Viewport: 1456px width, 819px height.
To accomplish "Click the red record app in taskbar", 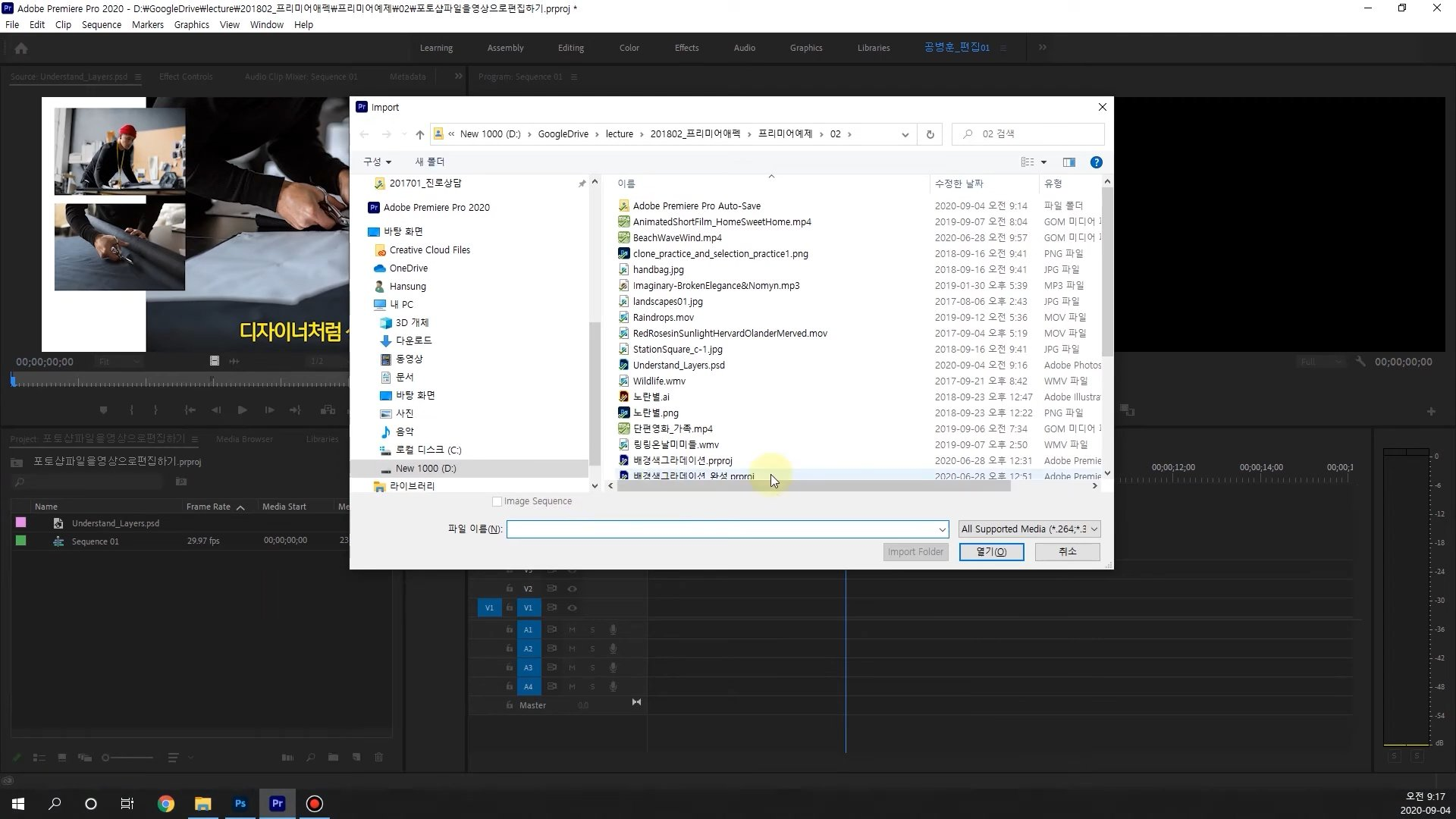I will [x=315, y=804].
